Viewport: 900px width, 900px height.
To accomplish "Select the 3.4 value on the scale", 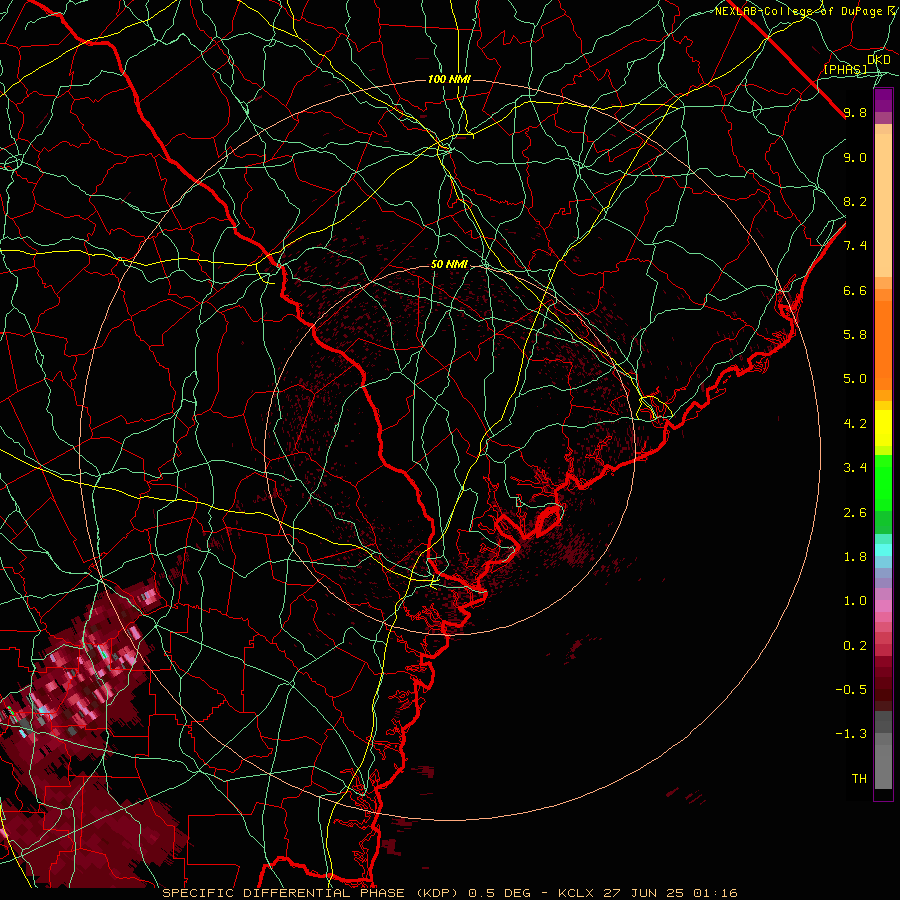I will tap(855, 468).
